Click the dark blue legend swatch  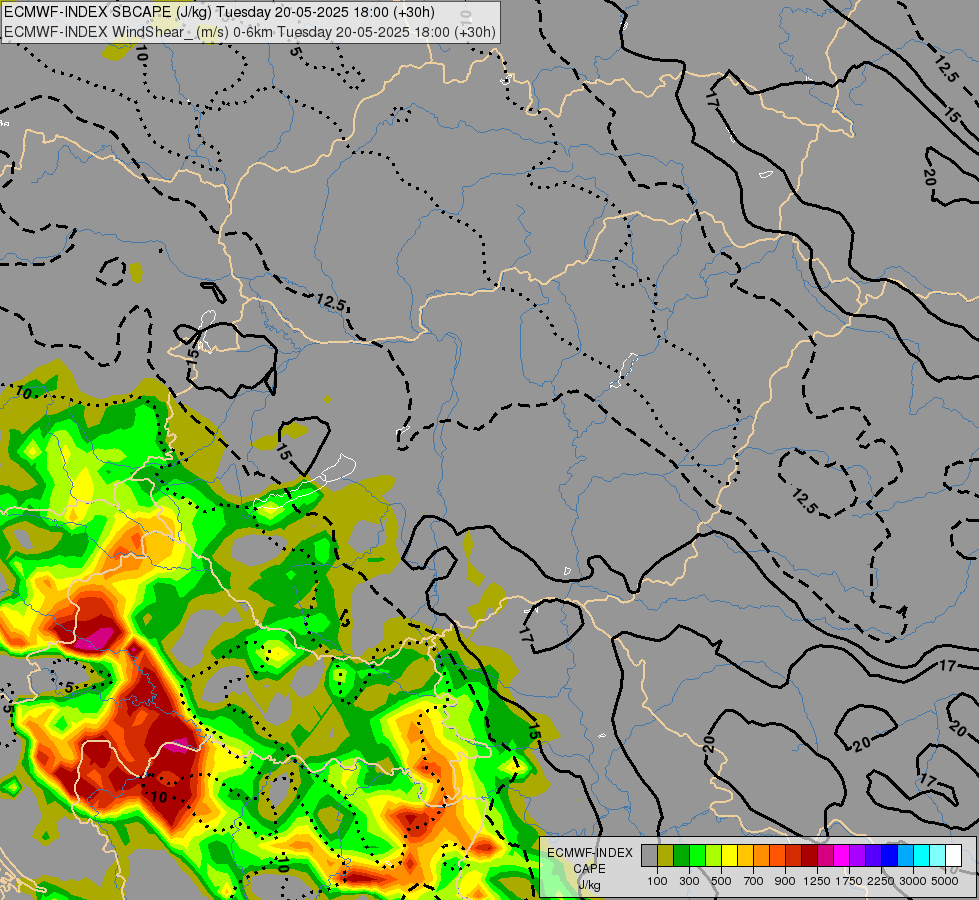pos(890,855)
